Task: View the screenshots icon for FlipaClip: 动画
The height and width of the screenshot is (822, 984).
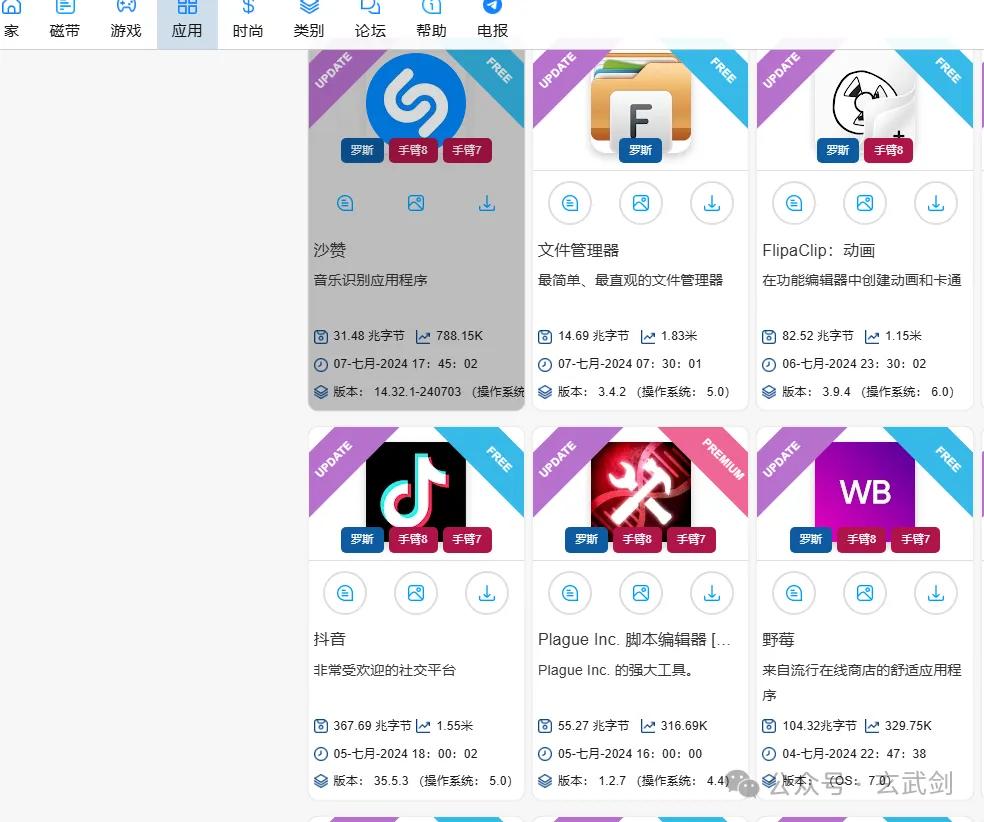Action: tap(865, 203)
